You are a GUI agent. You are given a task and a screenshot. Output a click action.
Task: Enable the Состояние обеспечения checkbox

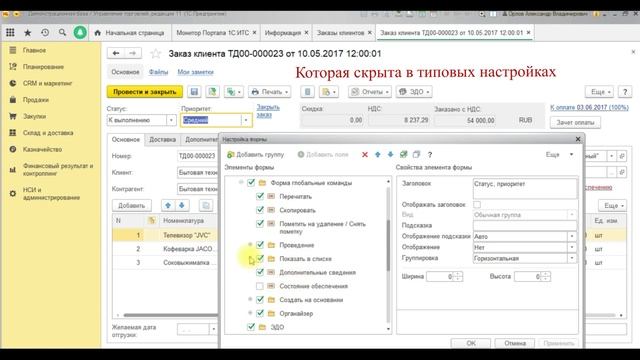click(260, 286)
